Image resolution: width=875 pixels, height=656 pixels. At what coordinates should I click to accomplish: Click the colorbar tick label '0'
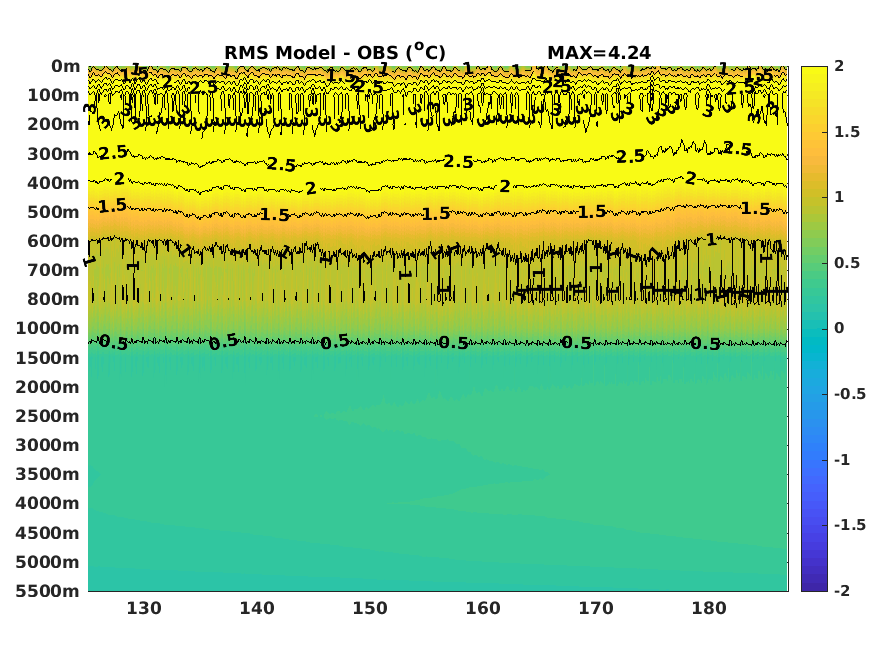click(x=839, y=329)
